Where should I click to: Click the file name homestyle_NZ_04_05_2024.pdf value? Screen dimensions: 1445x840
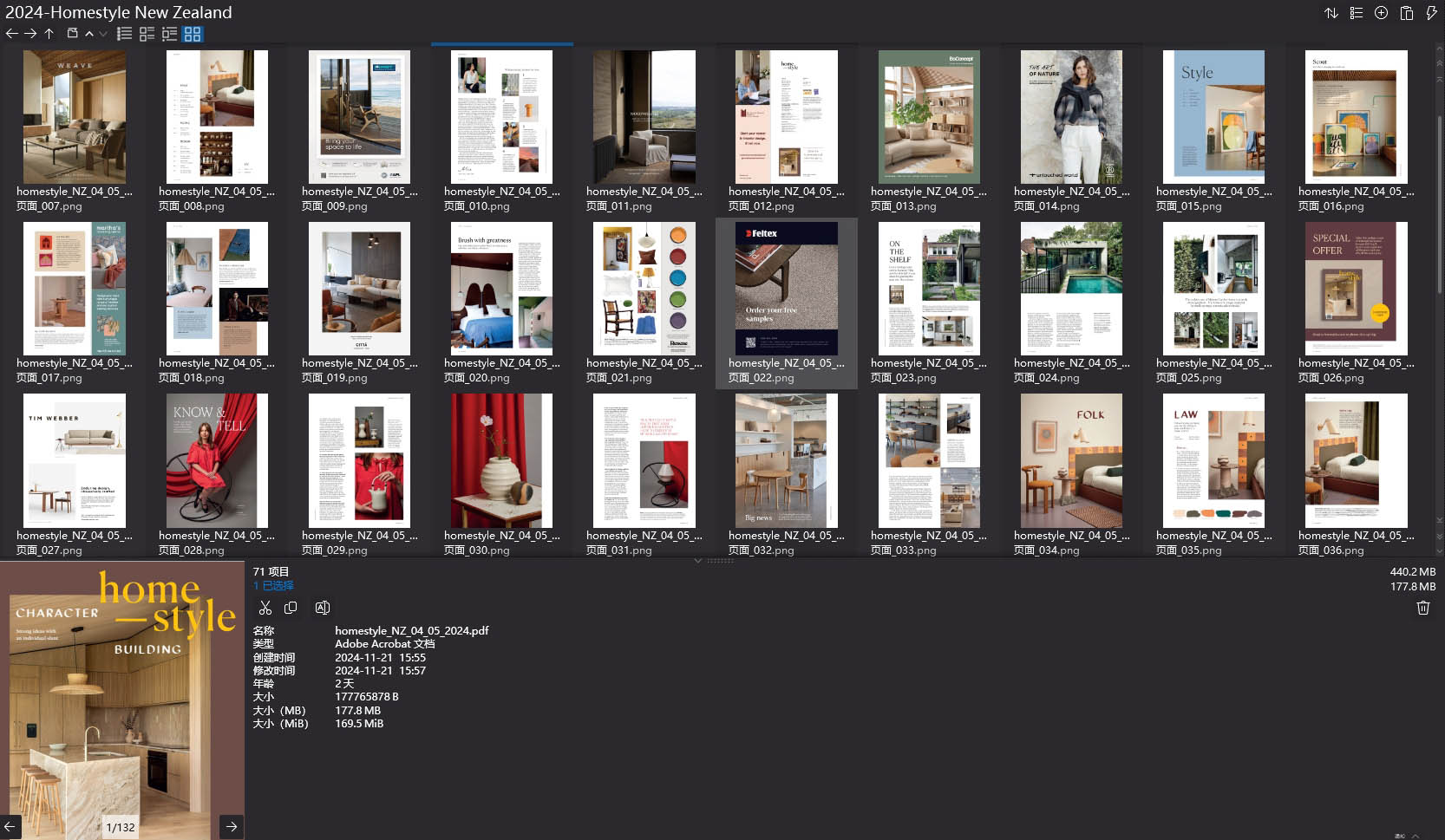[412, 631]
